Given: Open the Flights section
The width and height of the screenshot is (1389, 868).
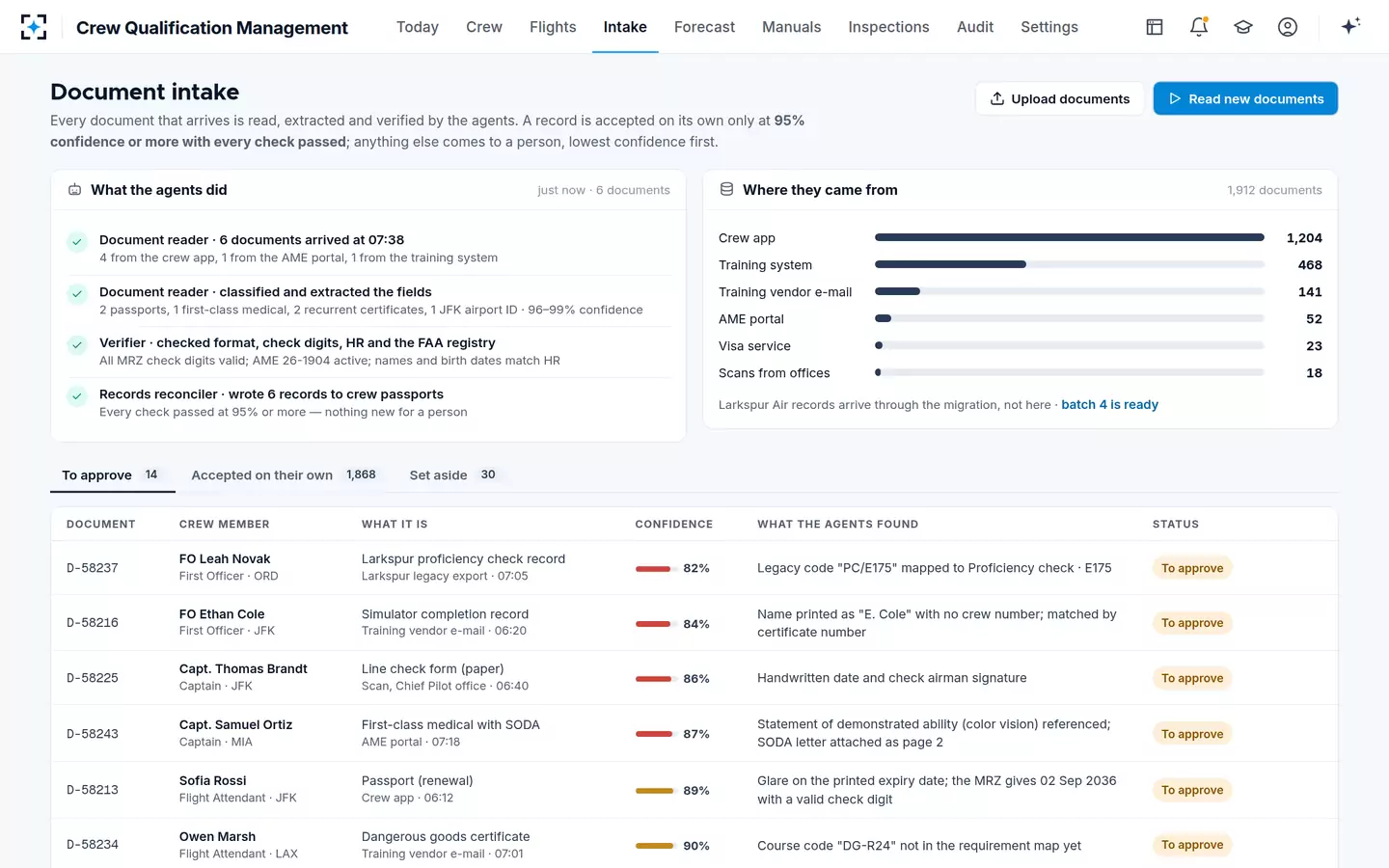Looking at the screenshot, I should [553, 27].
